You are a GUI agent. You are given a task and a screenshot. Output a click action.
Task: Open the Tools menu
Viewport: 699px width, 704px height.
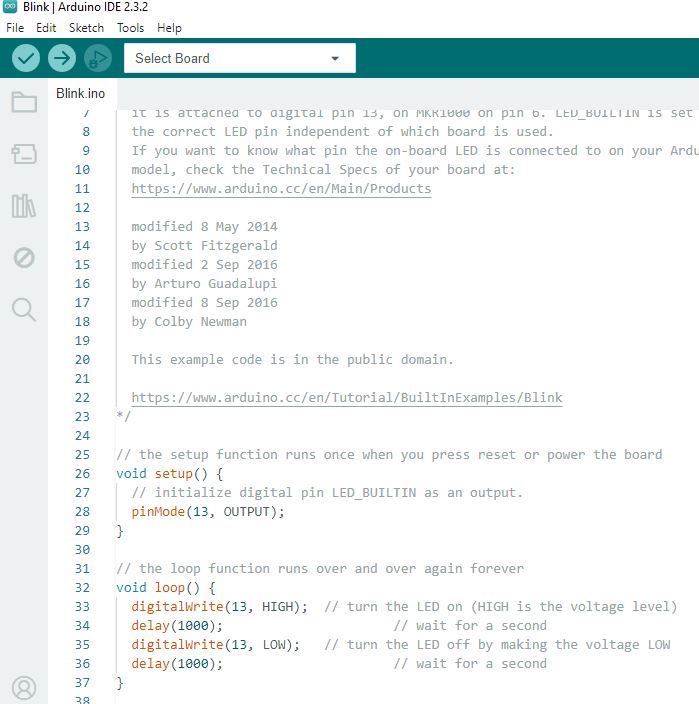click(x=131, y=28)
